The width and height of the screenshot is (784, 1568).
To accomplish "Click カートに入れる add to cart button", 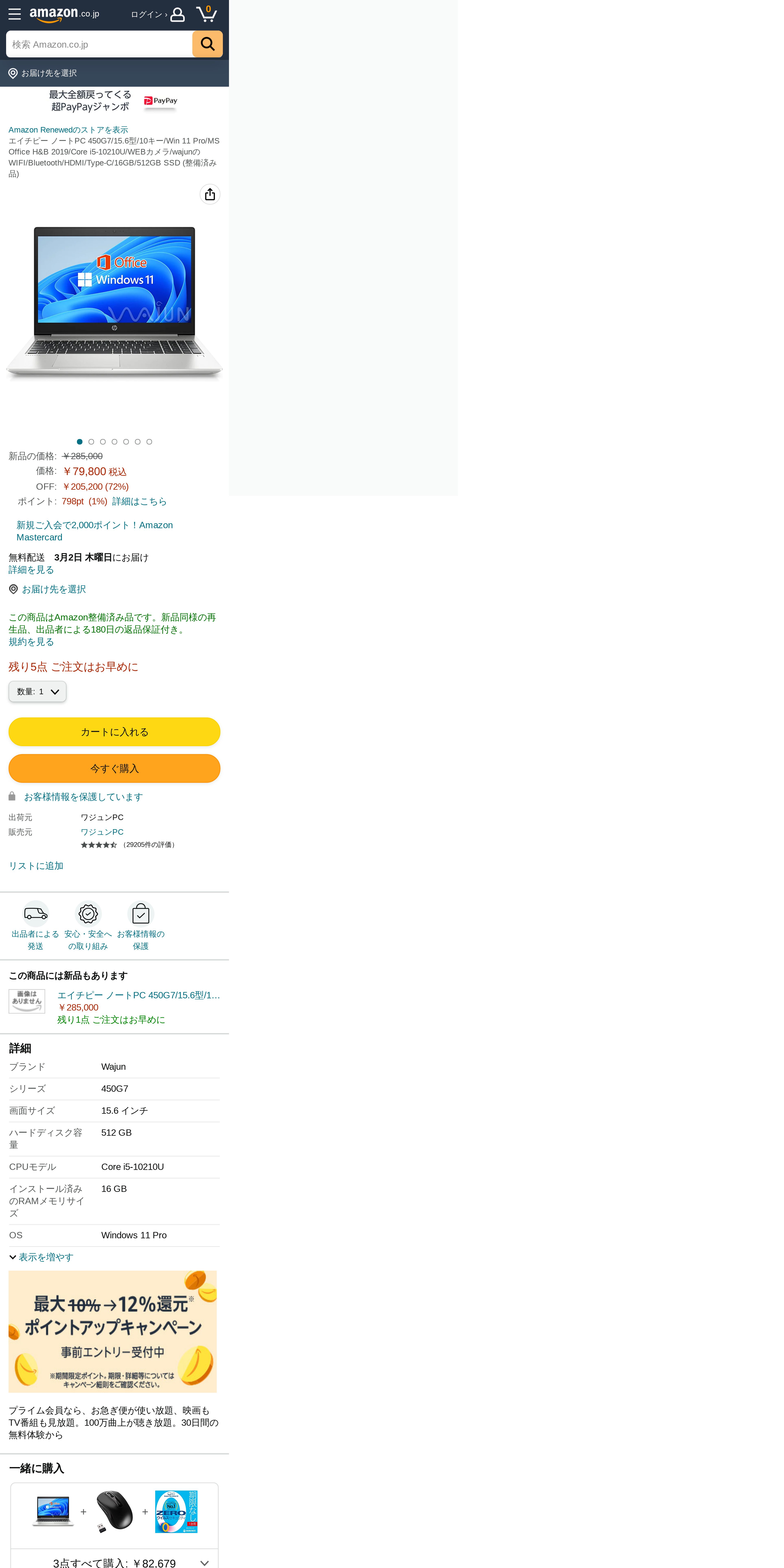I will click(114, 732).
